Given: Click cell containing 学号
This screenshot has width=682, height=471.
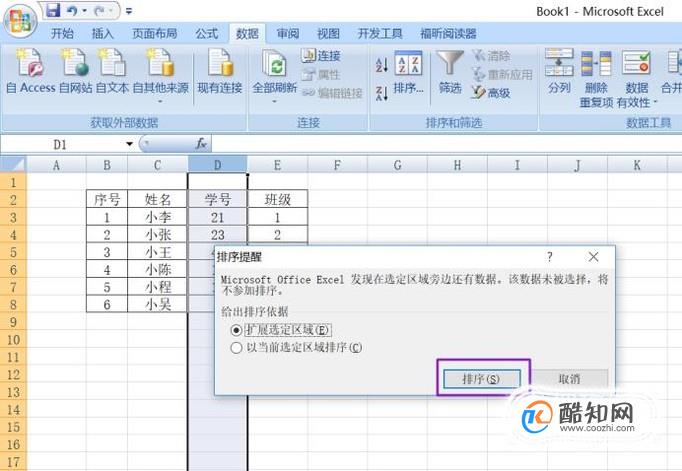Looking at the screenshot, I should click(217, 200).
